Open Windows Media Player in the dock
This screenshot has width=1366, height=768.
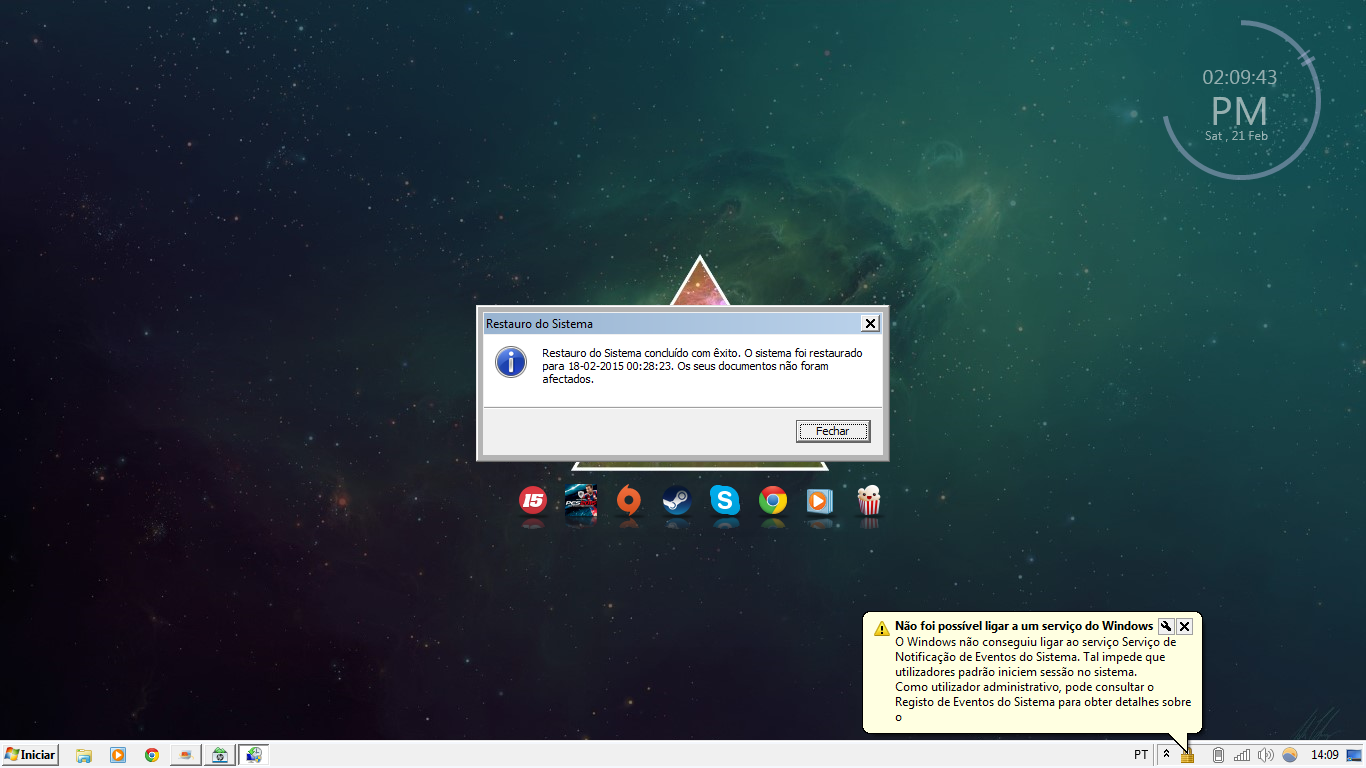820,500
